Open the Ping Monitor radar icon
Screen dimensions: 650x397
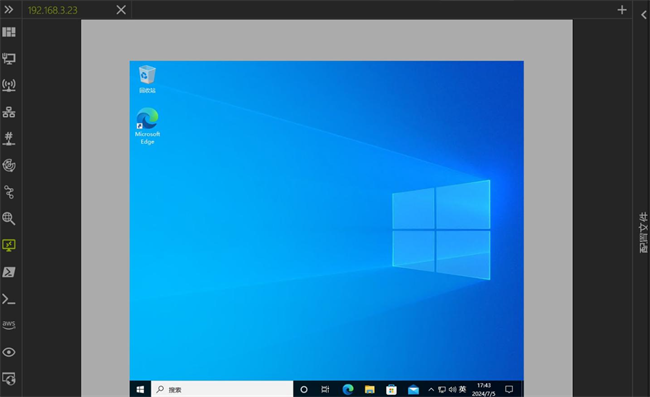click(9, 165)
